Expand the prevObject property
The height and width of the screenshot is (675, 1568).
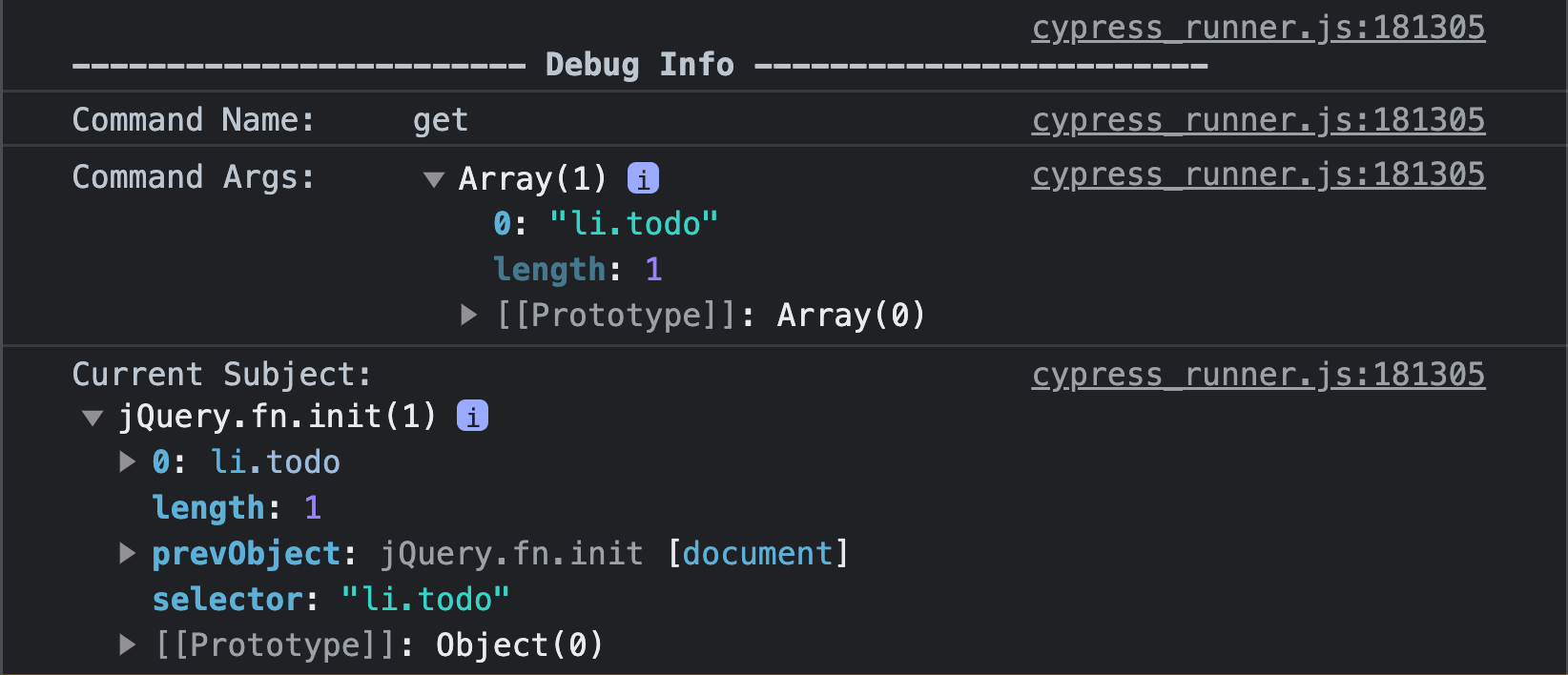point(127,553)
